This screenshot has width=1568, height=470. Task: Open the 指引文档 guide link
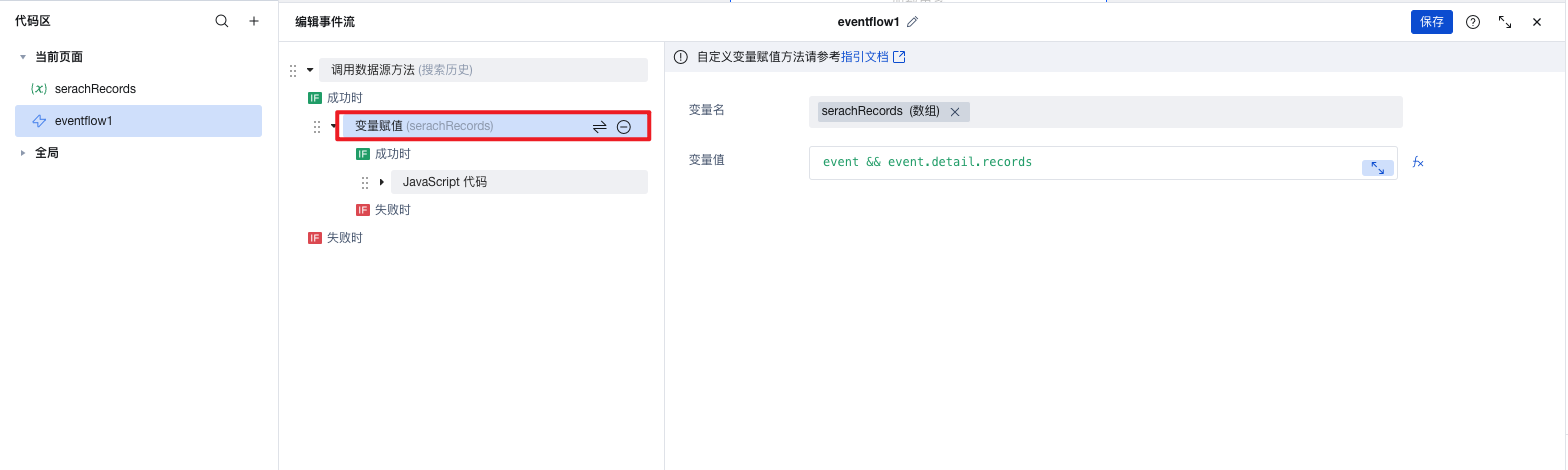point(873,57)
